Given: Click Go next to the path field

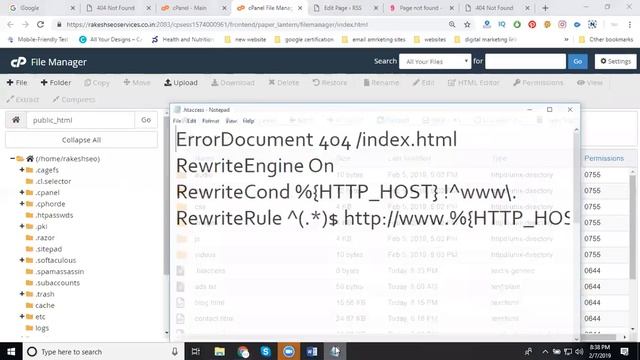Looking at the screenshot, I should pyautogui.click(x=146, y=120).
